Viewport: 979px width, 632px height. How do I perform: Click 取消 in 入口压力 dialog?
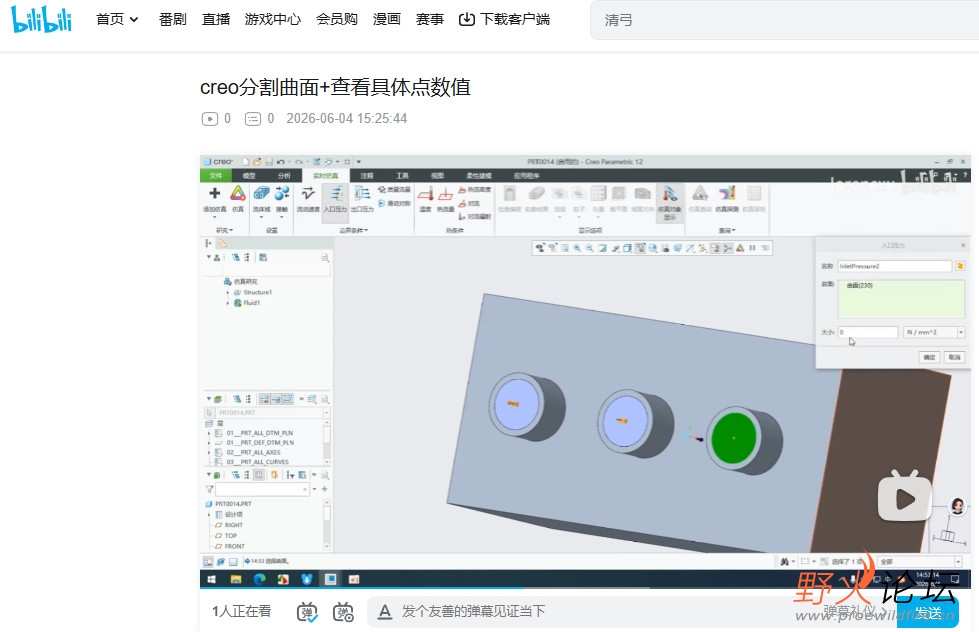tap(955, 357)
